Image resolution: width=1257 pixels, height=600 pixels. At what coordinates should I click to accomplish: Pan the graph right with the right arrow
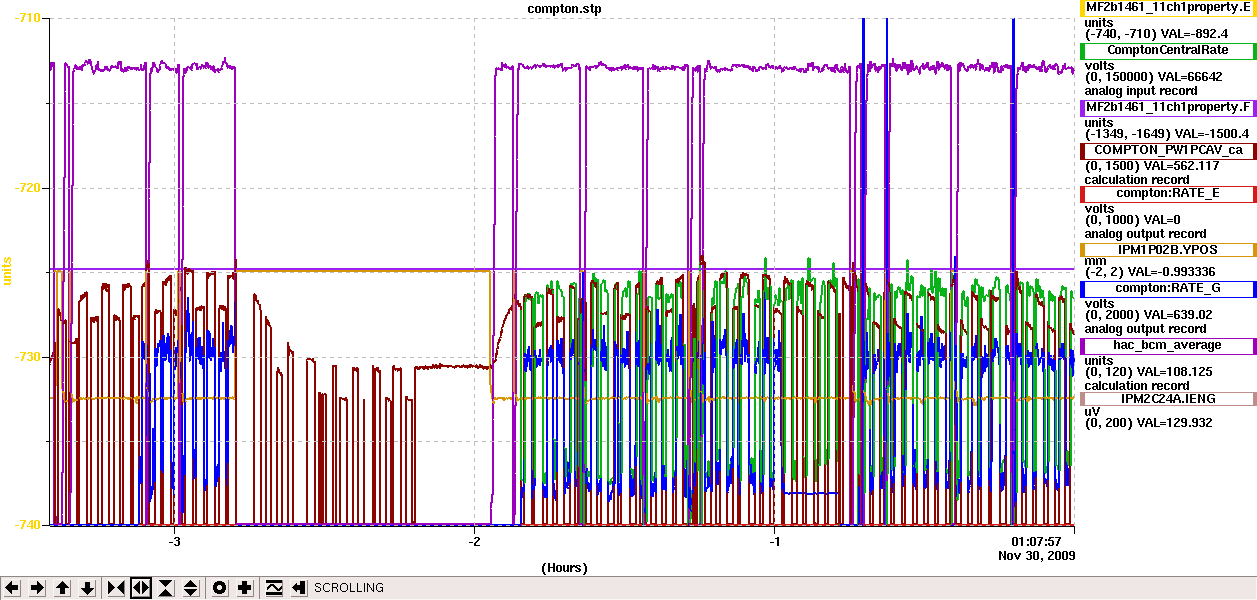pos(37,588)
